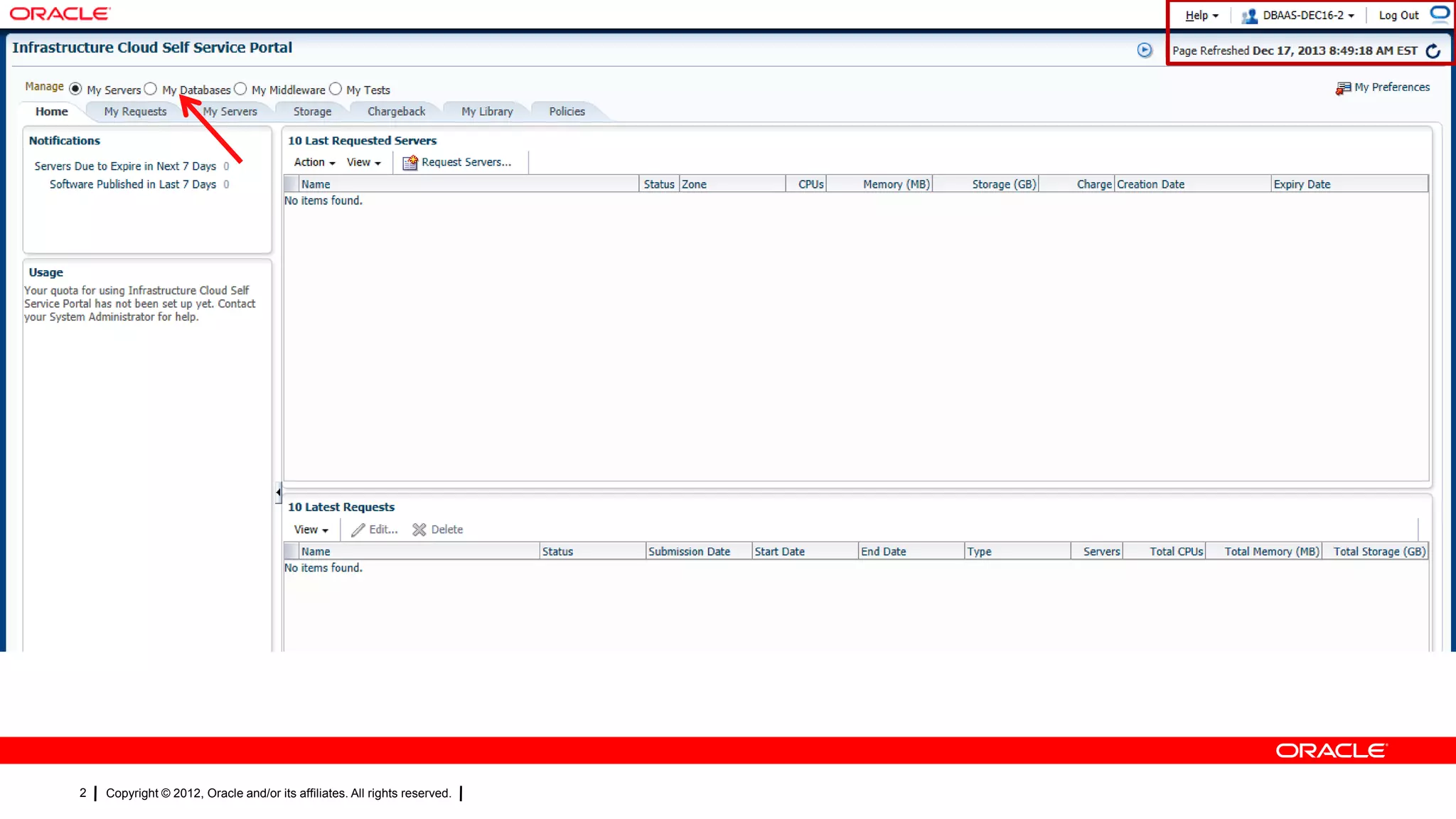The image size is (1456, 819).
Task: Switch to the My Requests tab
Action: point(135,112)
